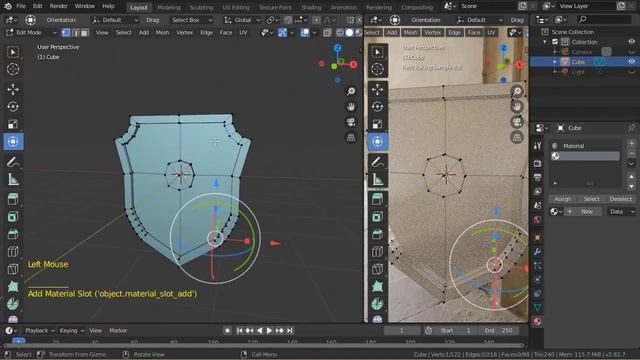The height and width of the screenshot is (360, 640).
Task: Select the Annotate tool in left viewport
Action: [x=13, y=162]
